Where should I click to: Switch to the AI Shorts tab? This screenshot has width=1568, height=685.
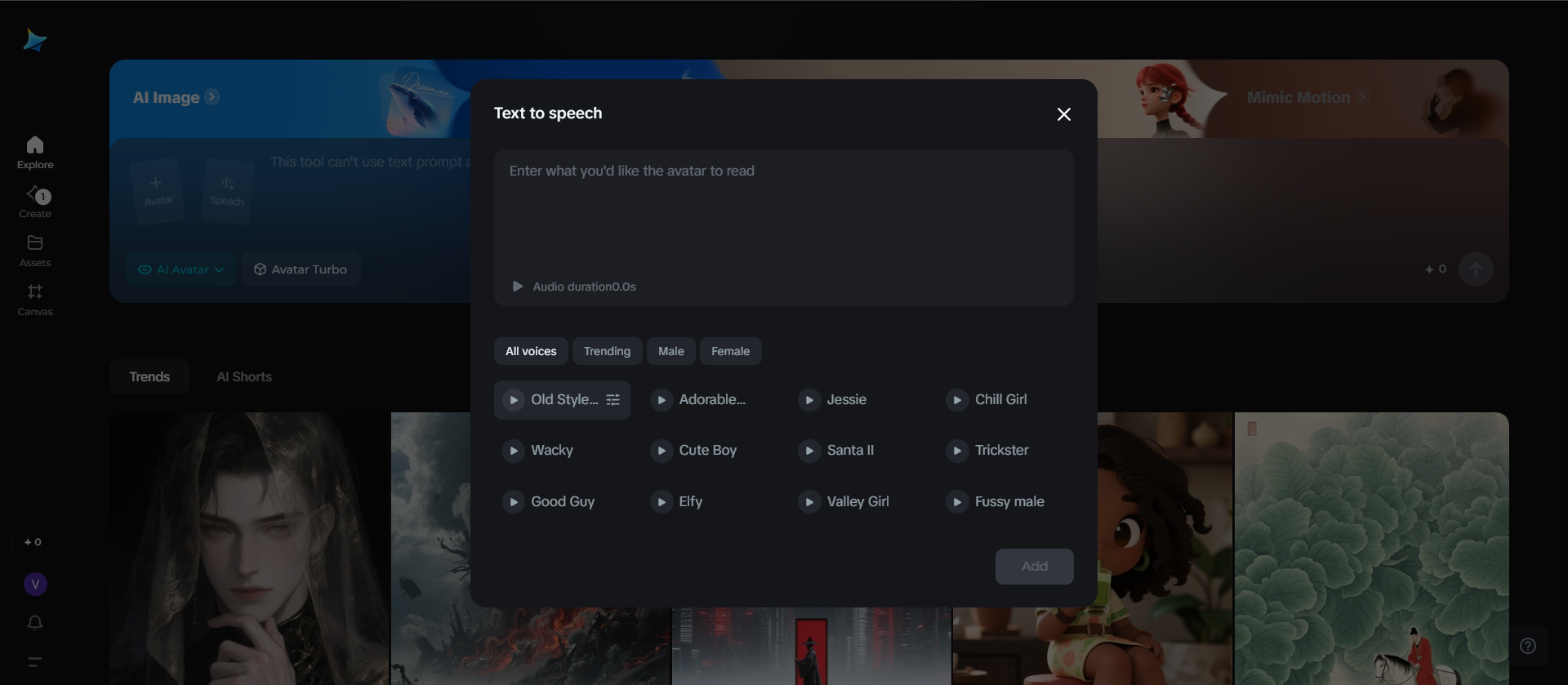(244, 377)
